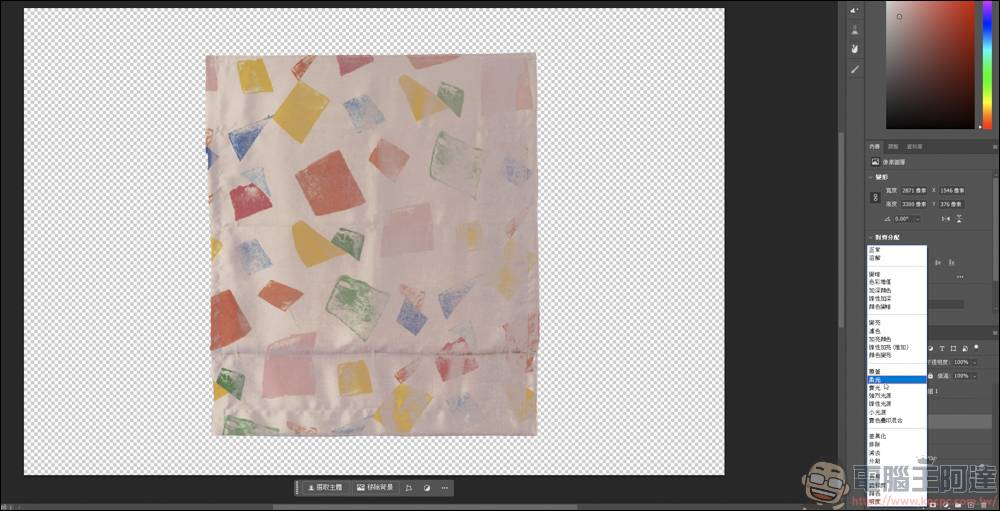
Task: Click the rotation angle field
Action: click(x=901, y=219)
